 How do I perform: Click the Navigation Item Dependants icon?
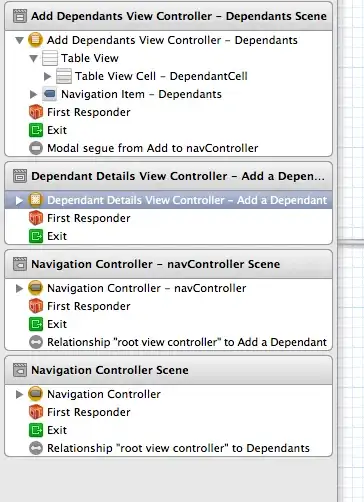click(50, 94)
